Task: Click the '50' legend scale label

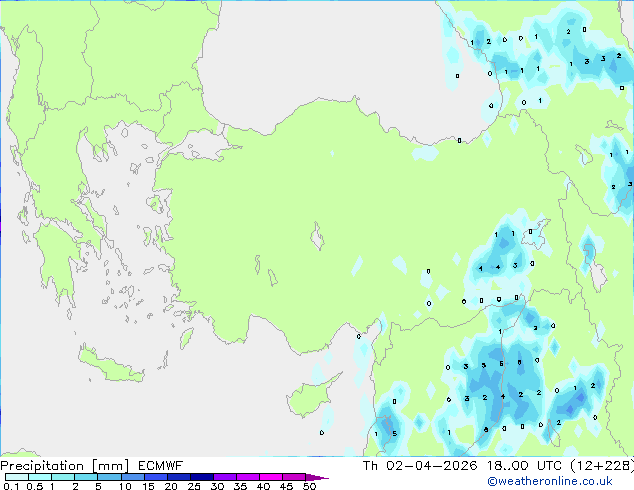Action: coord(309,486)
